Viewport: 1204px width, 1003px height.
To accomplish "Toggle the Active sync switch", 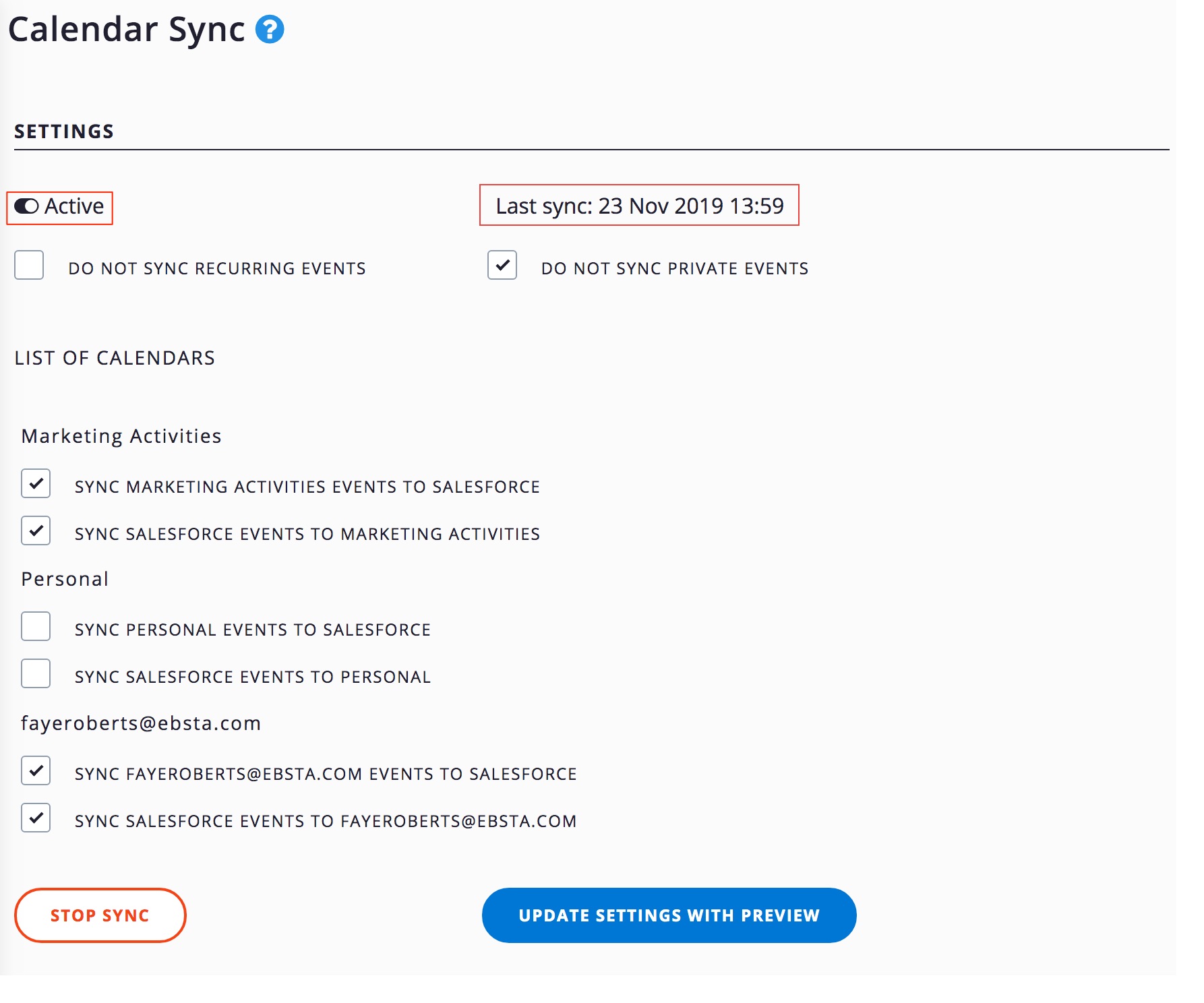I will pyautogui.click(x=27, y=206).
